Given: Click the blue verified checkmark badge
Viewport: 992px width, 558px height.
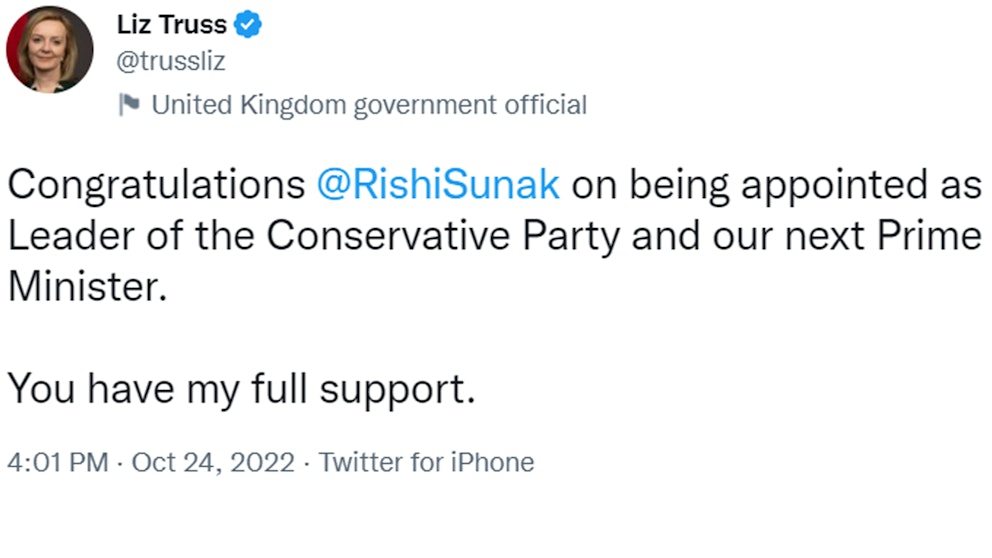Looking at the screenshot, I should [249, 26].
